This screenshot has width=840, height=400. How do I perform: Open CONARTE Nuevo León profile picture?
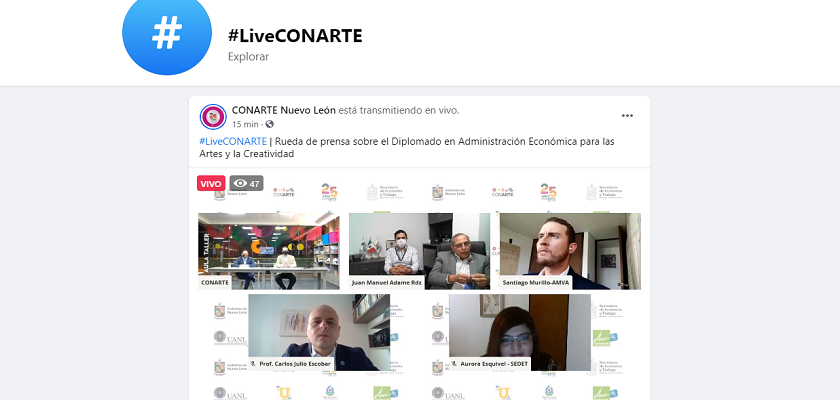pos(213,117)
